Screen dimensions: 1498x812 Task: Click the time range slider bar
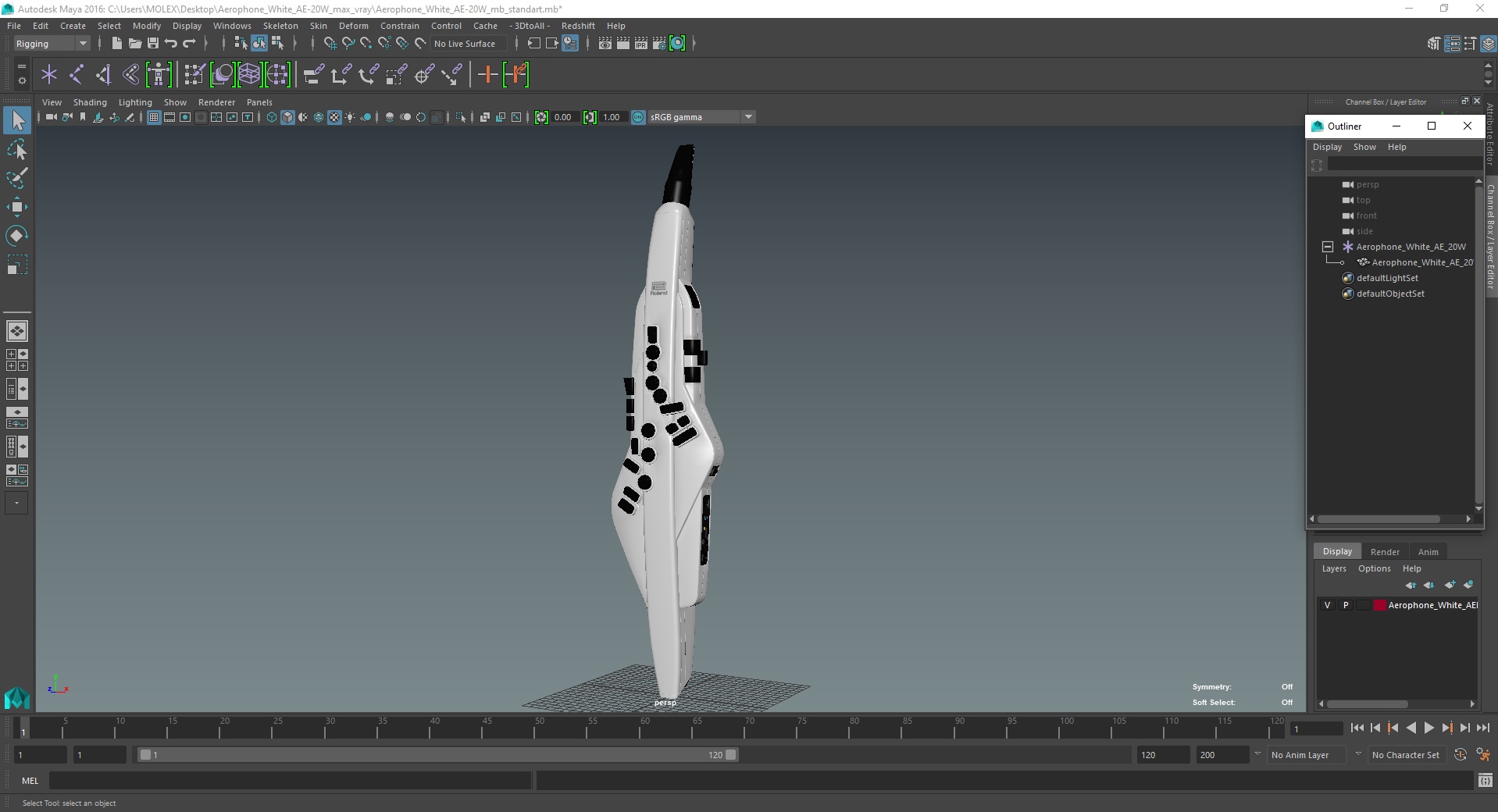[437, 755]
